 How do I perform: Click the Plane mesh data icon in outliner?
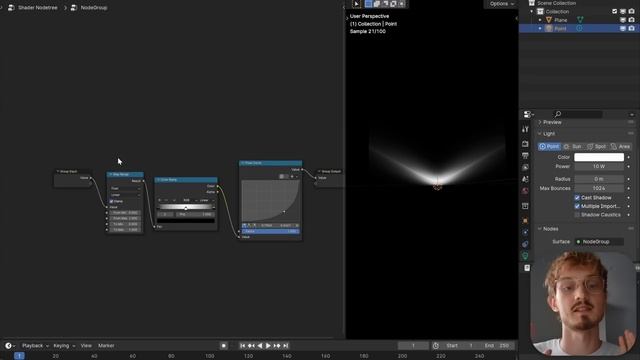click(x=580, y=20)
